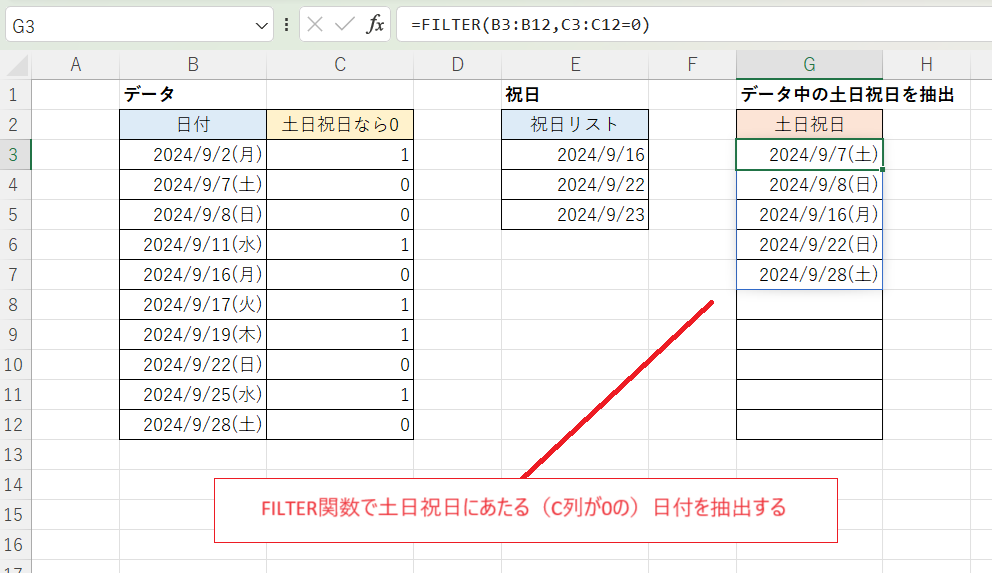The width and height of the screenshot is (992, 573).
Task: Click the Enter checkmark icon in formula bar
Action: coord(345,25)
